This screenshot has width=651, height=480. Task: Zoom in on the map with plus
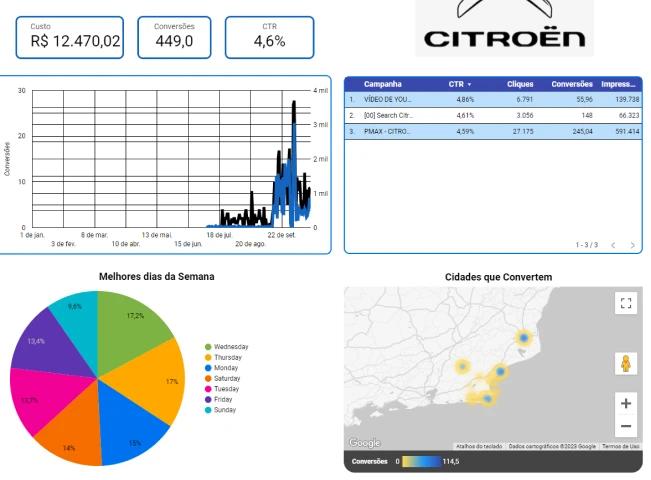[x=626, y=403]
